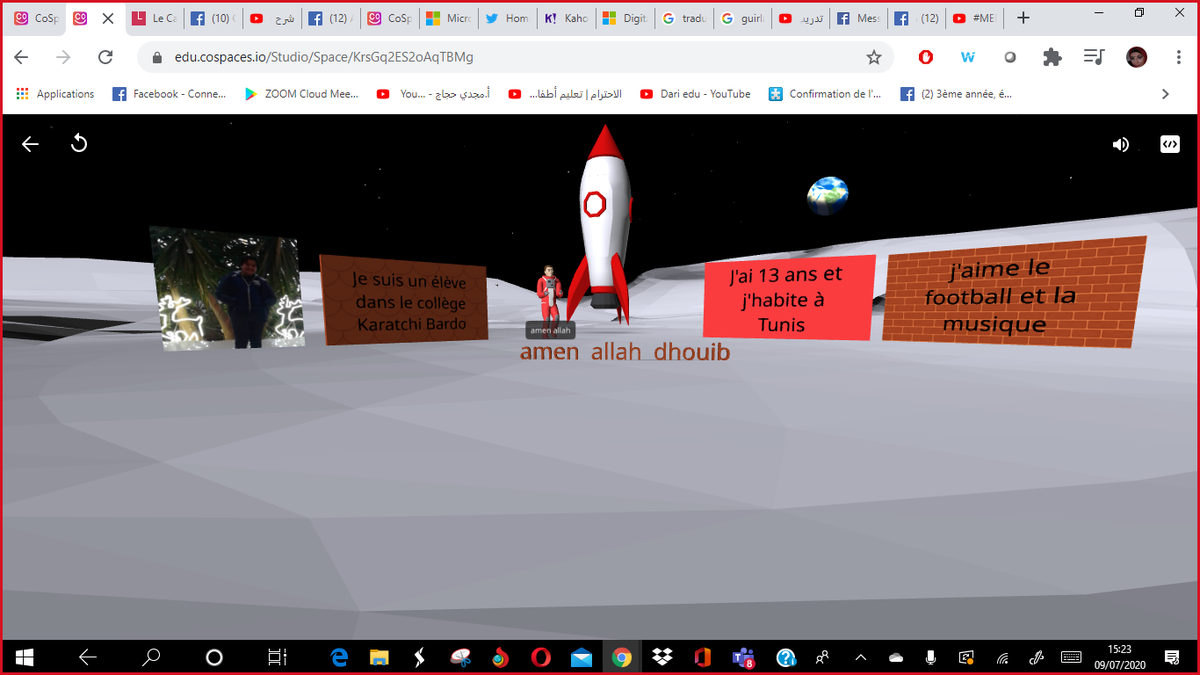The width and height of the screenshot is (1200, 675).
Task: Open Cortana circle on taskbar
Action: pyautogui.click(x=214, y=657)
